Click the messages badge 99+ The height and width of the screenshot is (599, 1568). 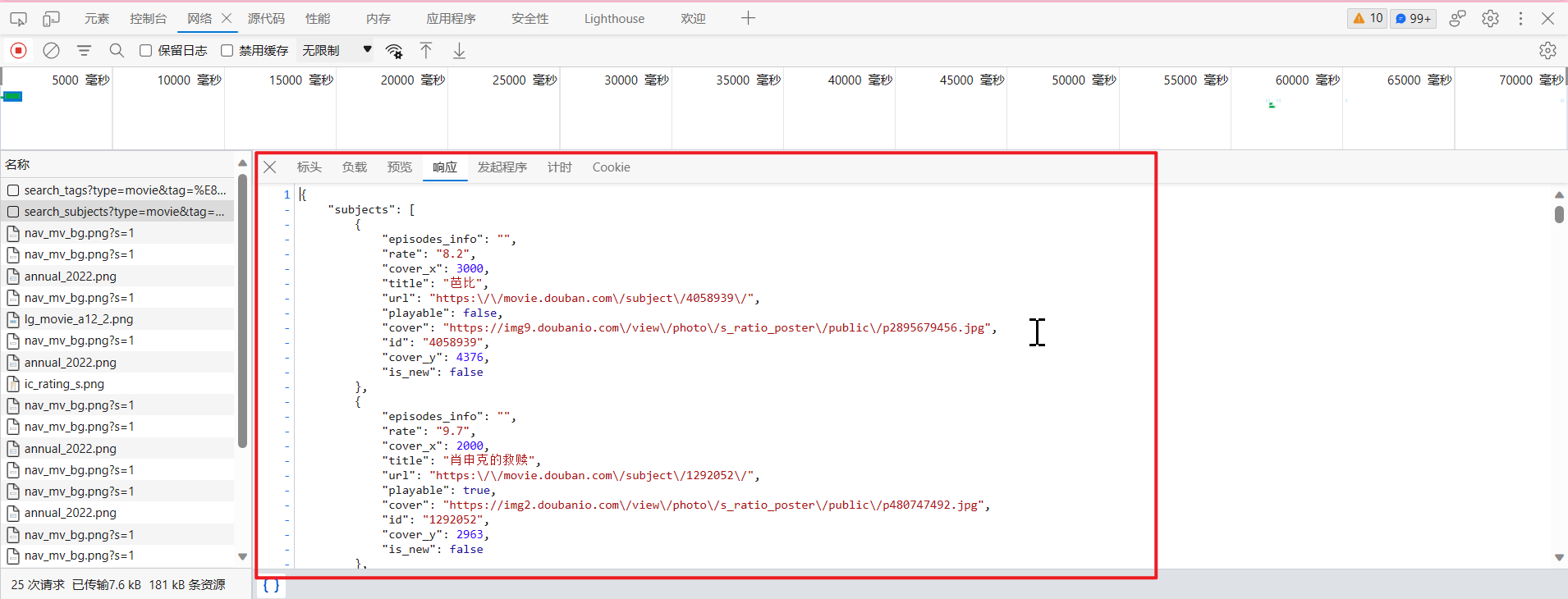coord(1414,18)
